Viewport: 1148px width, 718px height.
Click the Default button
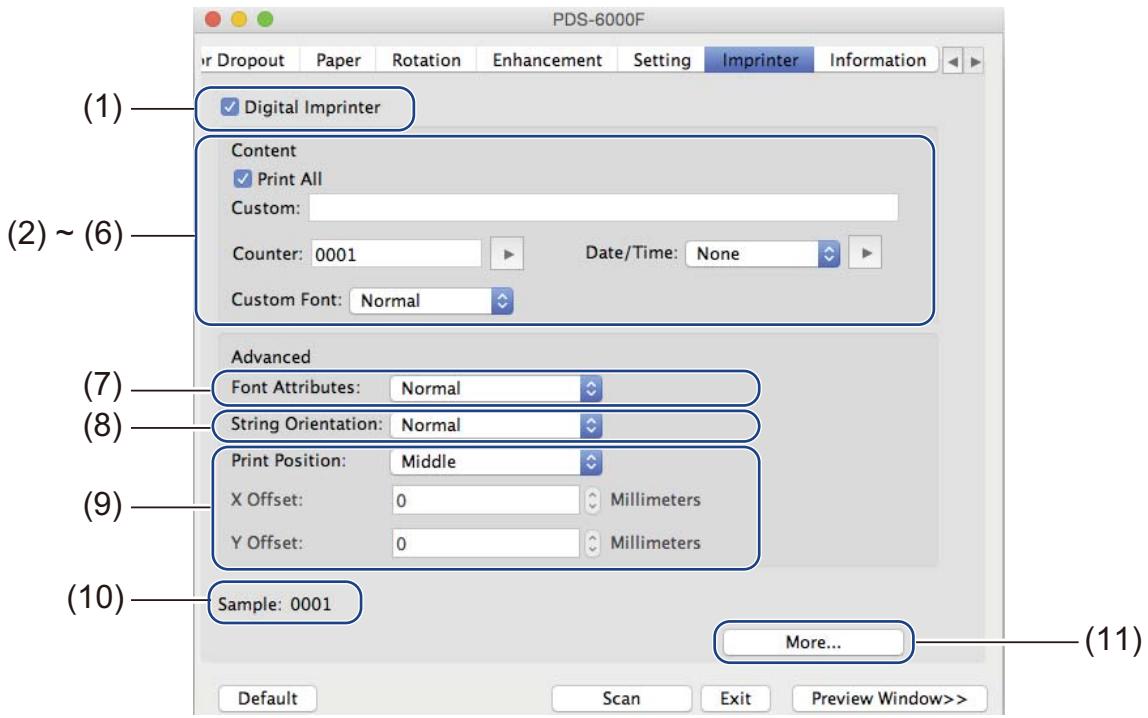267,698
